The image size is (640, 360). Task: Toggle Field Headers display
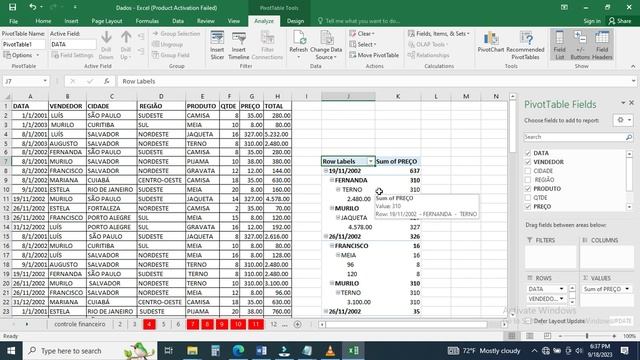(602, 45)
